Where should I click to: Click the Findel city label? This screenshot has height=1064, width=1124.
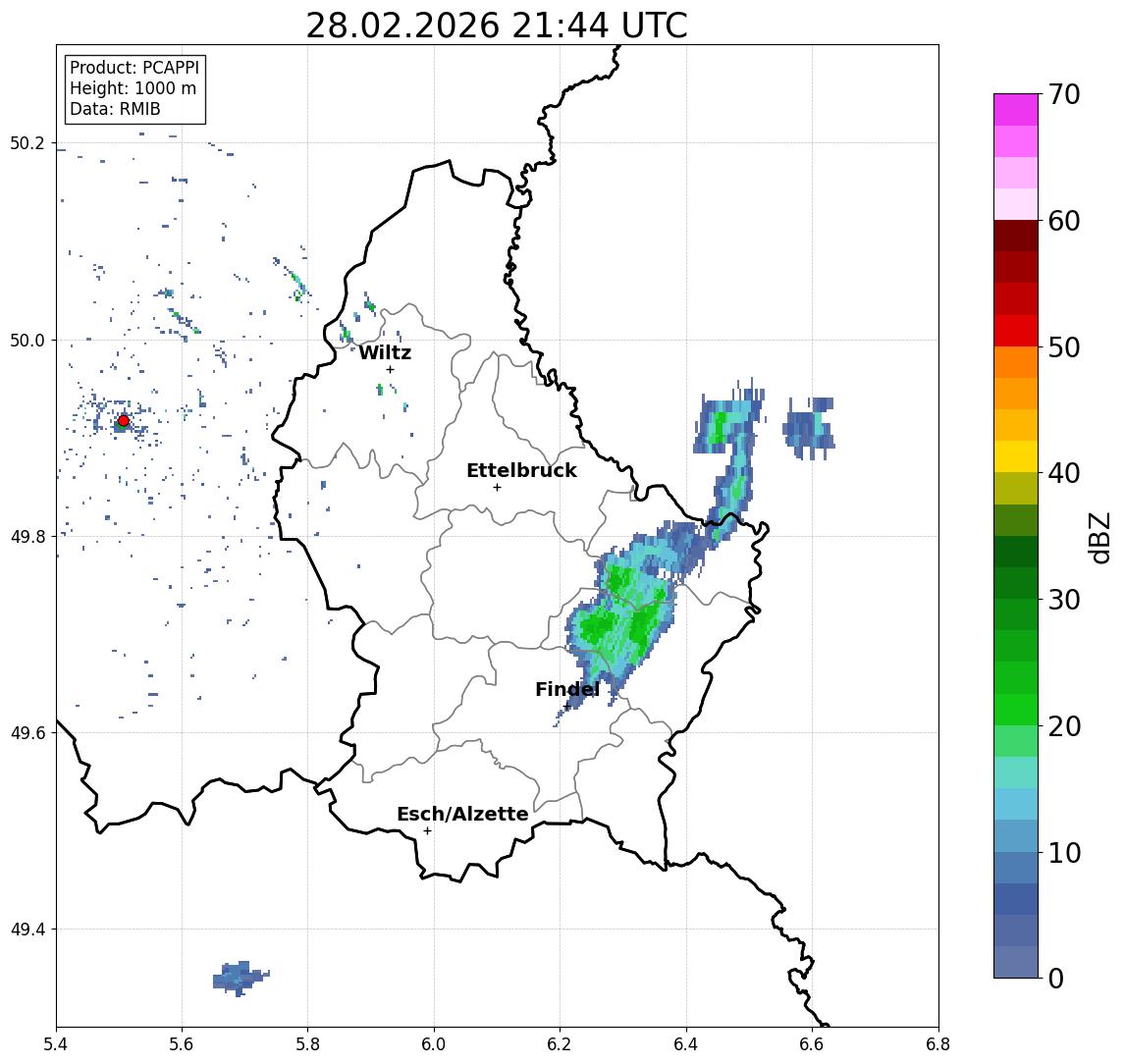567,689
